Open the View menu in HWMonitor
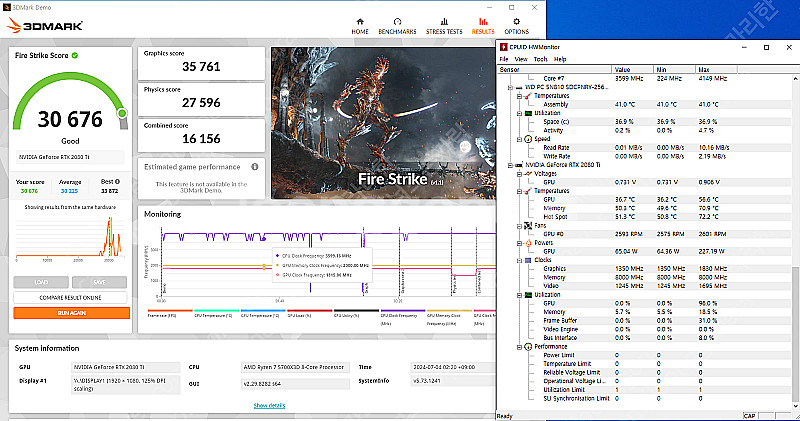 pyautogui.click(x=521, y=59)
